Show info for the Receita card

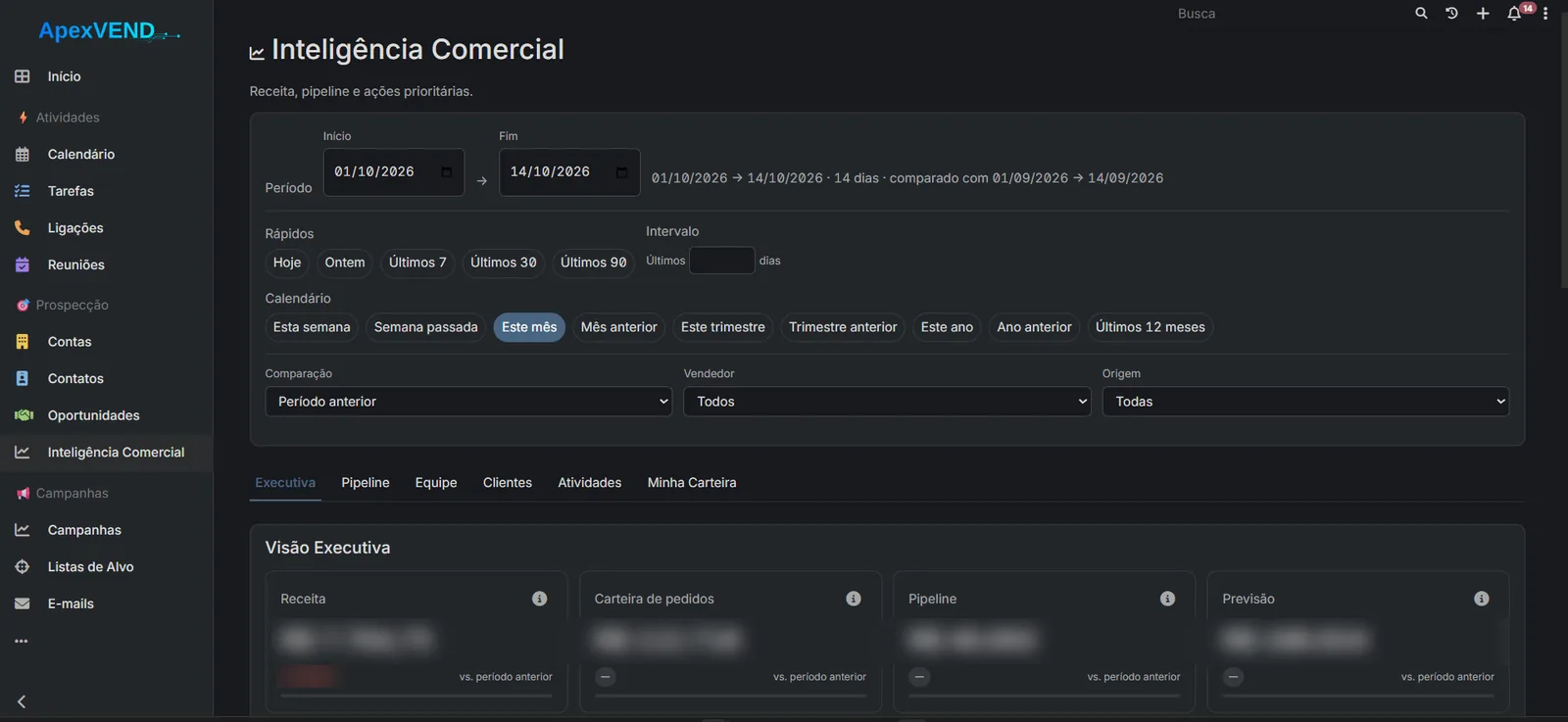pyautogui.click(x=540, y=599)
